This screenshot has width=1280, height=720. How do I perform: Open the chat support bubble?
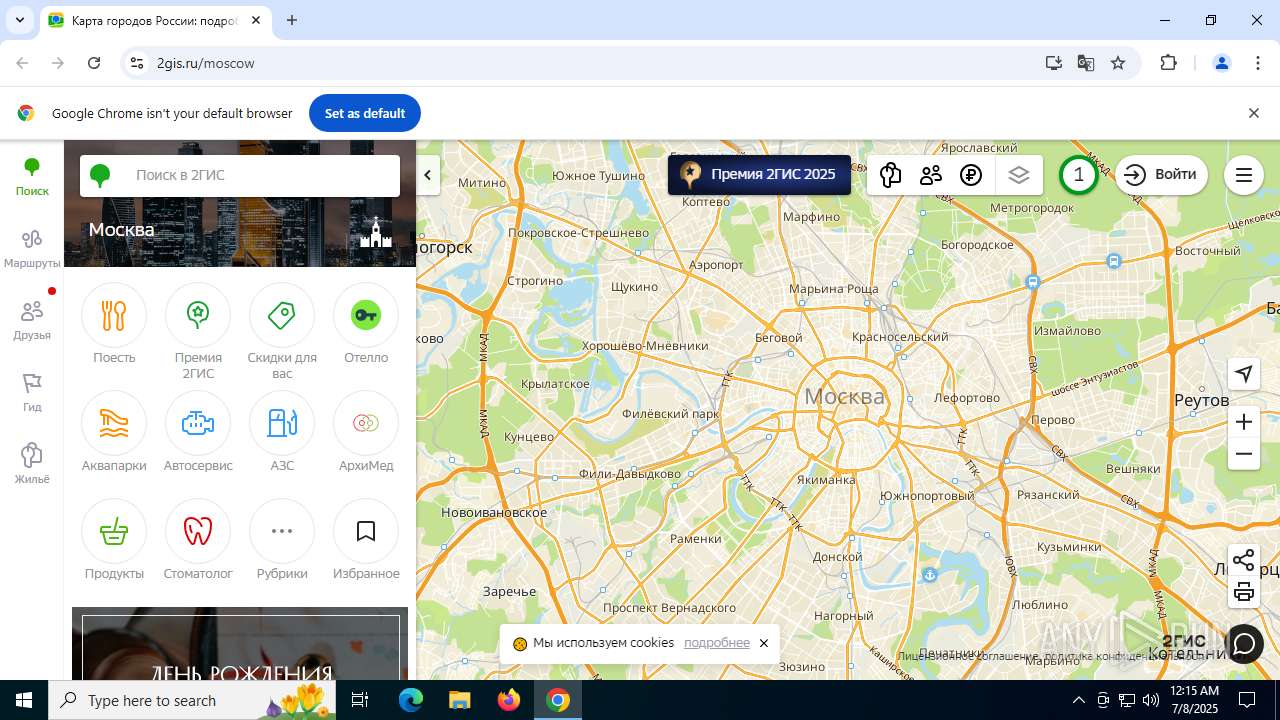tap(1244, 643)
